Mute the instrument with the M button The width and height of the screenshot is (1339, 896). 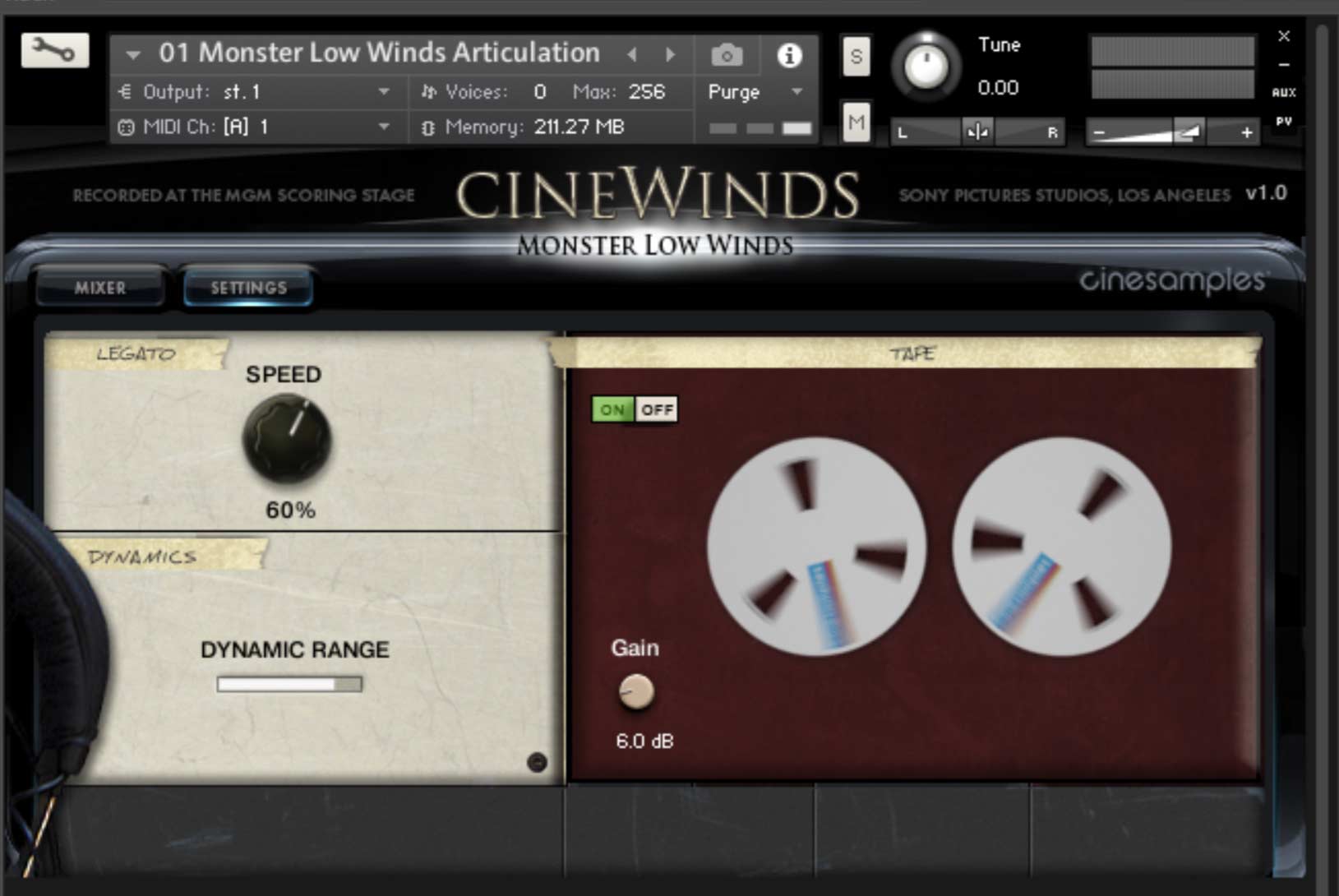pos(856,123)
